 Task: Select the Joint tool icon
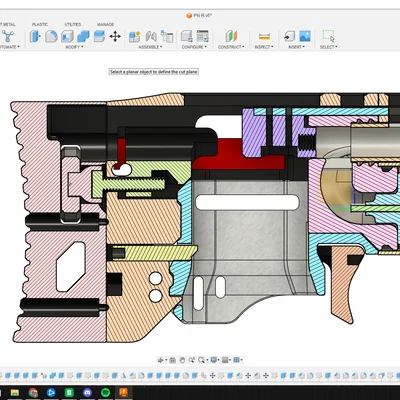tap(151, 36)
